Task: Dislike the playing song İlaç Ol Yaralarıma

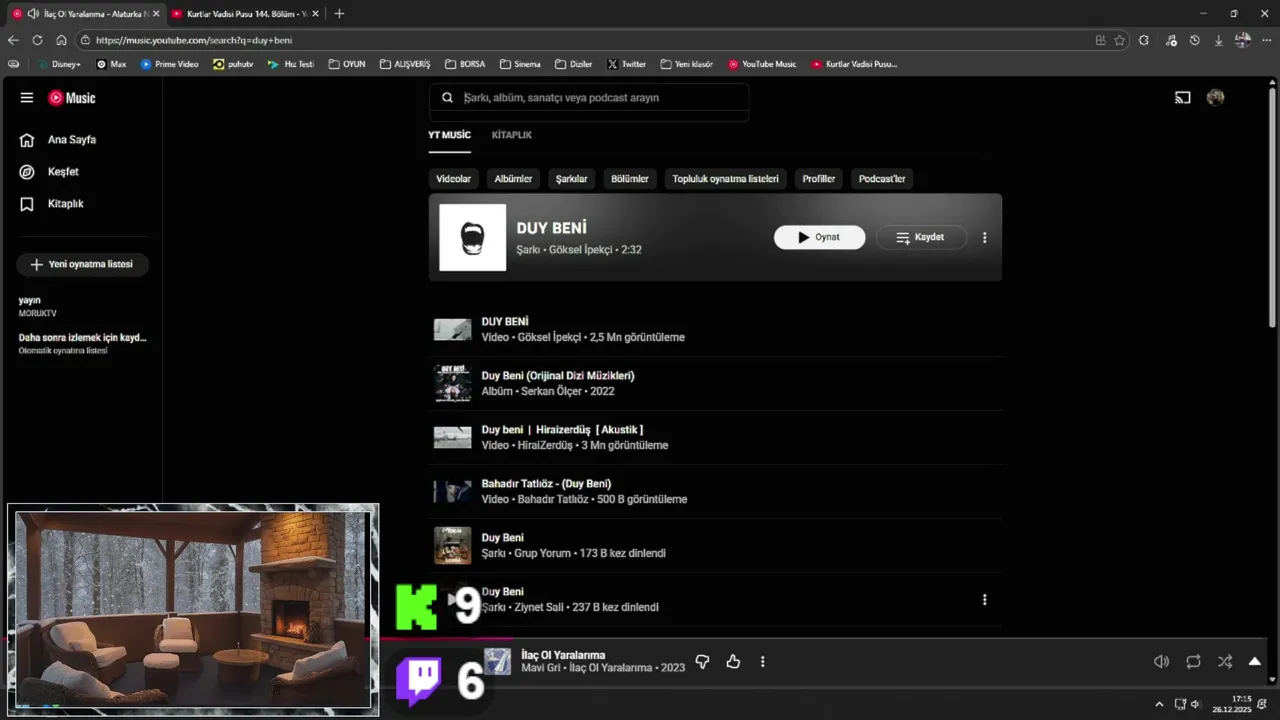Action: (702, 662)
